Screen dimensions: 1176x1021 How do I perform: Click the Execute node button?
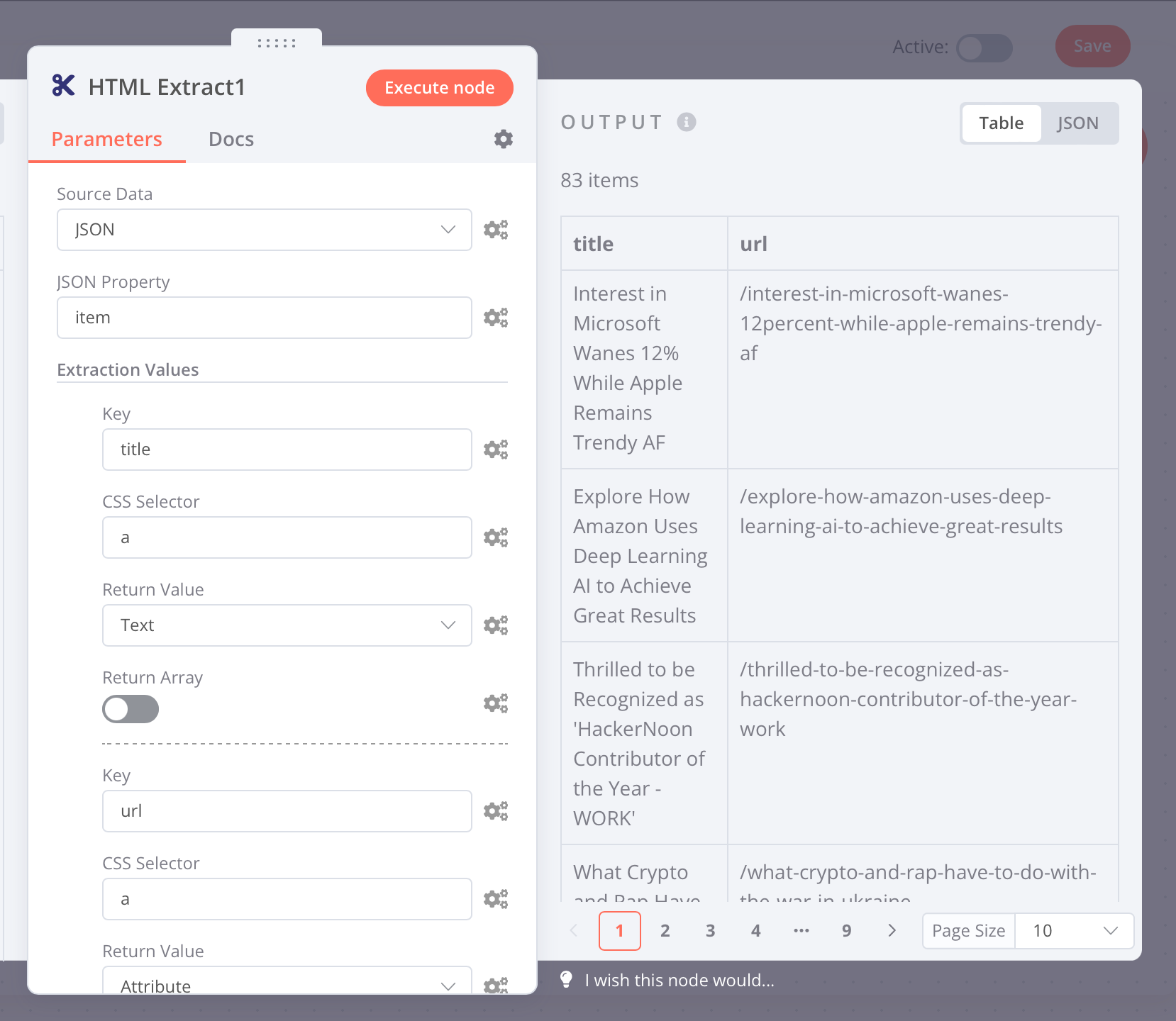tap(439, 87)
